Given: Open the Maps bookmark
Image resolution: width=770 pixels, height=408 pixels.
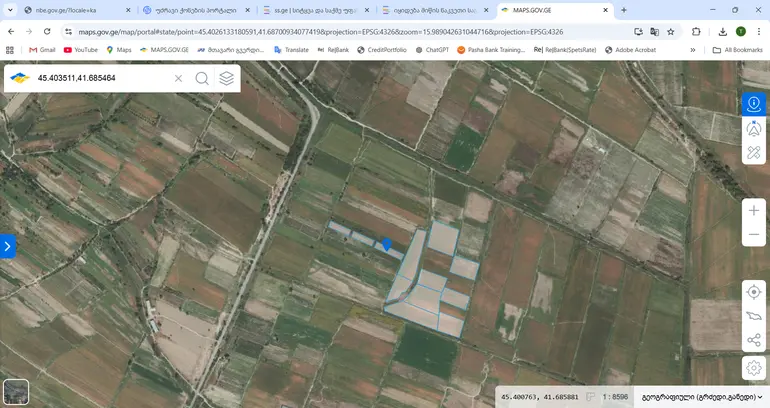Looking at the screenshot, I should [119, 50].
